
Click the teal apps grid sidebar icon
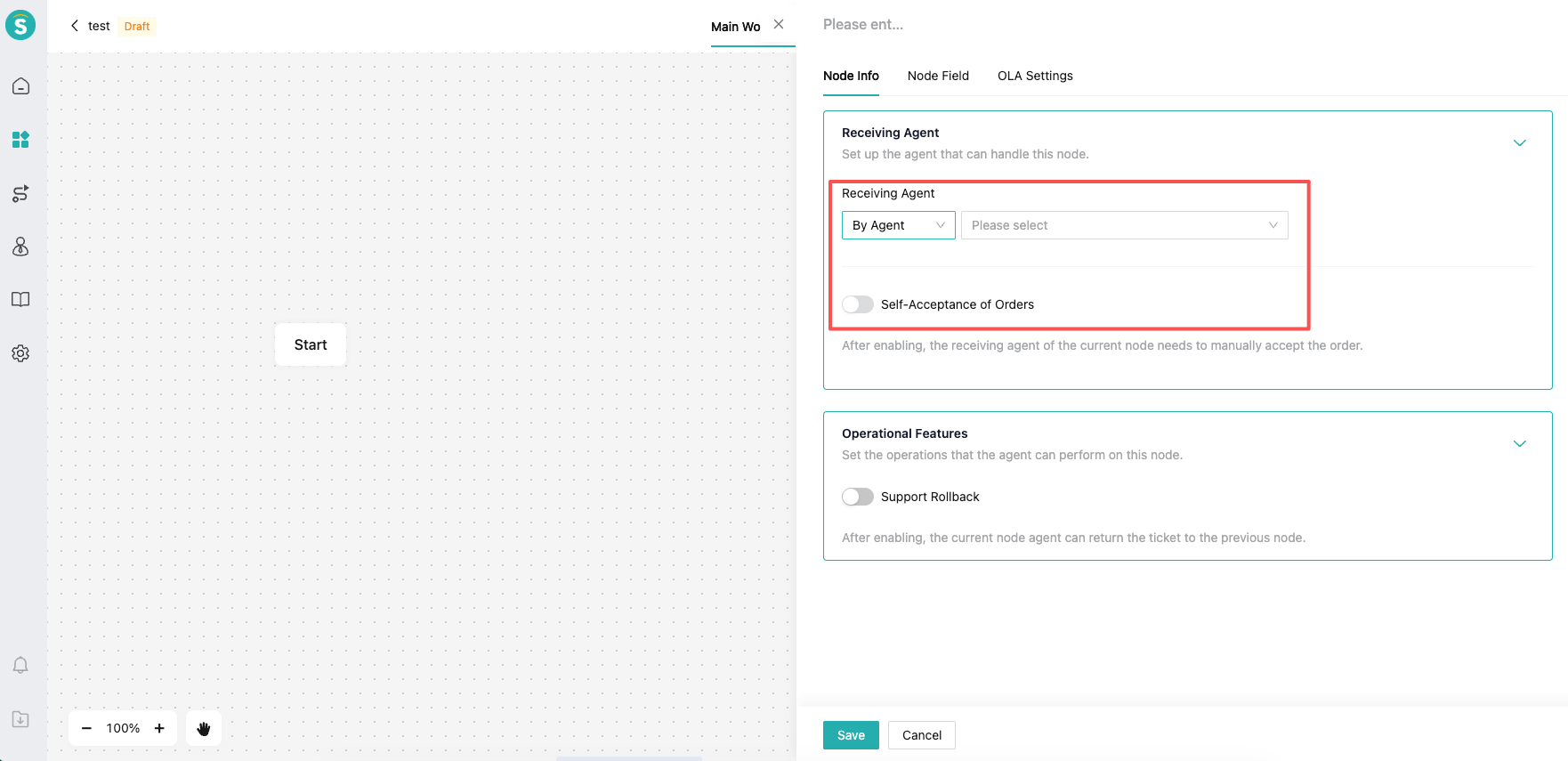(x=20, y=140)
